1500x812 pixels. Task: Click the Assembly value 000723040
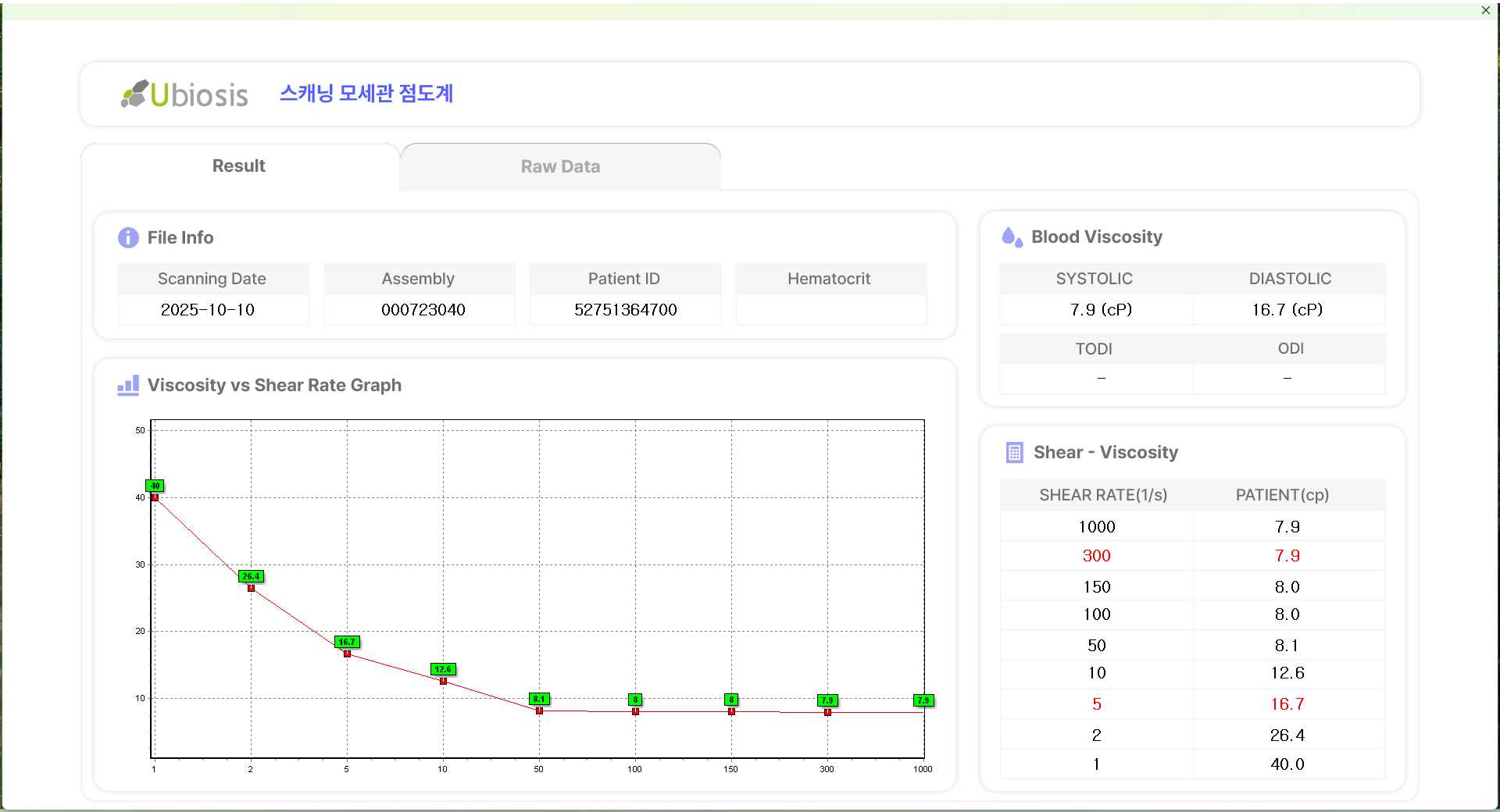(423, 310)
